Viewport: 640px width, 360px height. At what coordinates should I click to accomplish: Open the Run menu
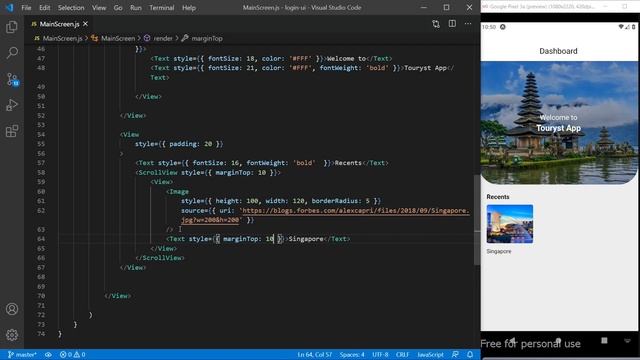(136, 8)
